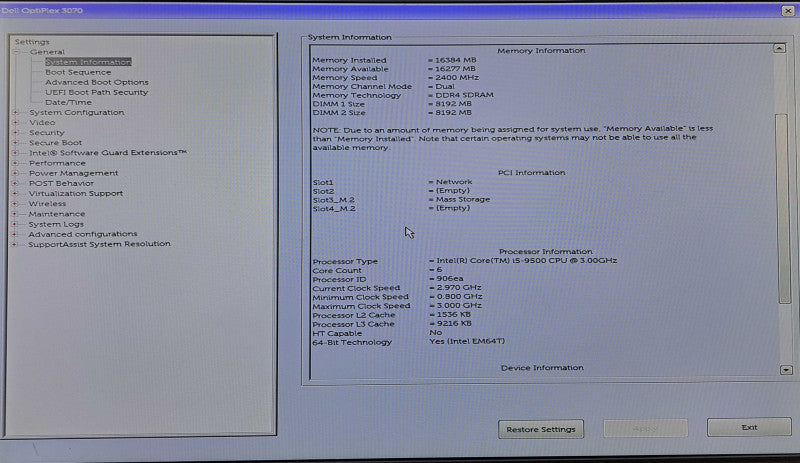Click the DDR4 SDRAM memory technology value

point(464,95)
